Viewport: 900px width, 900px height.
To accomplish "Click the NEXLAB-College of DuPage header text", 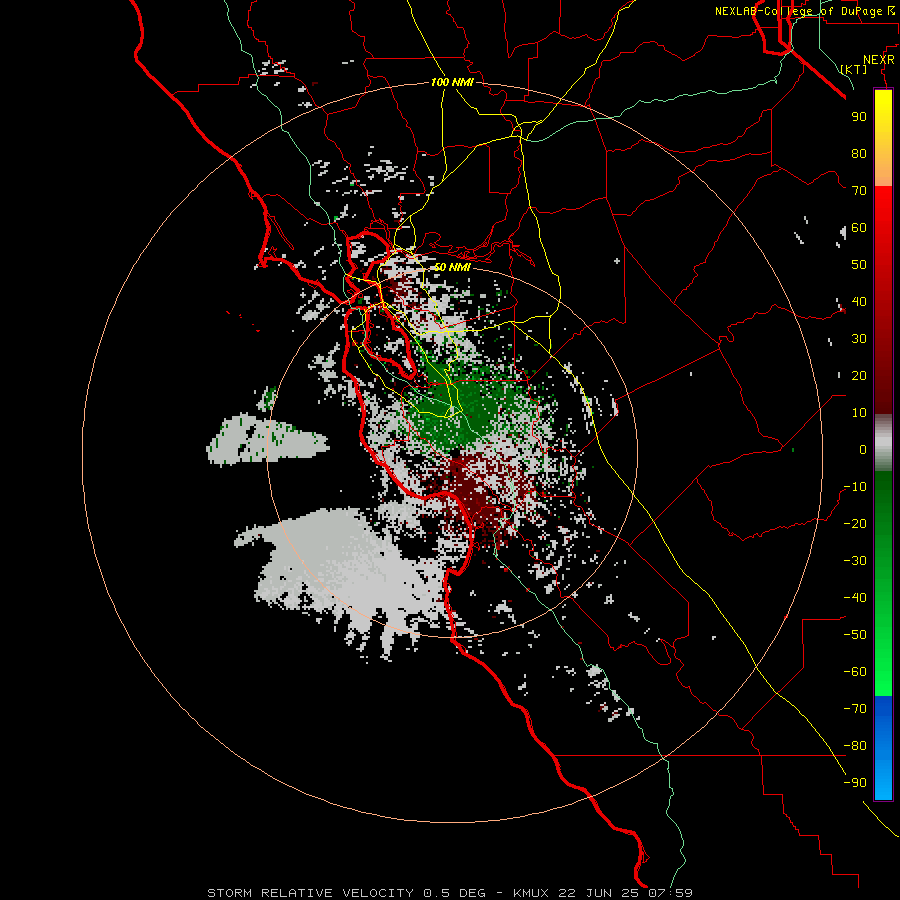I will click(x=798, y=11).
